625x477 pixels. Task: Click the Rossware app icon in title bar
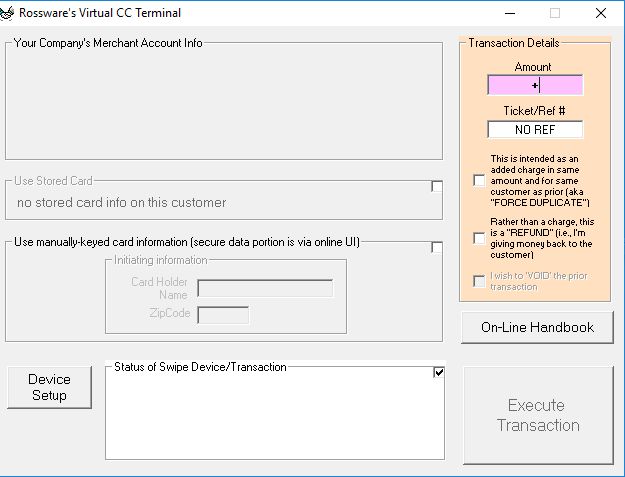7,13
